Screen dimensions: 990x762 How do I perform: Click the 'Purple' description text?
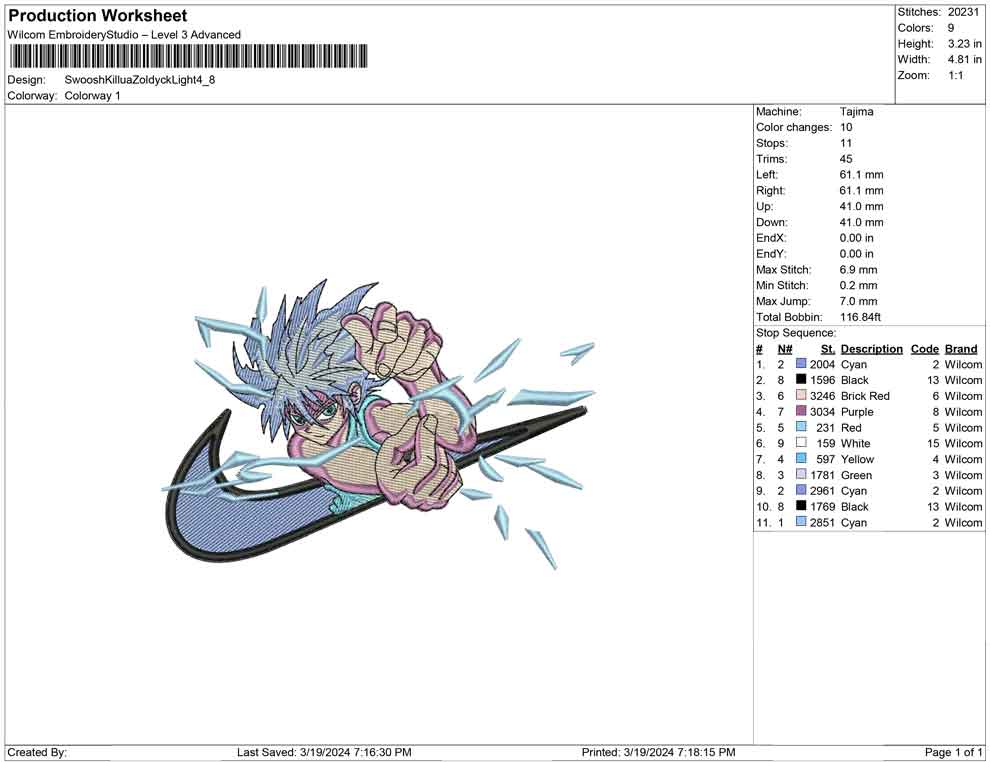857,412
